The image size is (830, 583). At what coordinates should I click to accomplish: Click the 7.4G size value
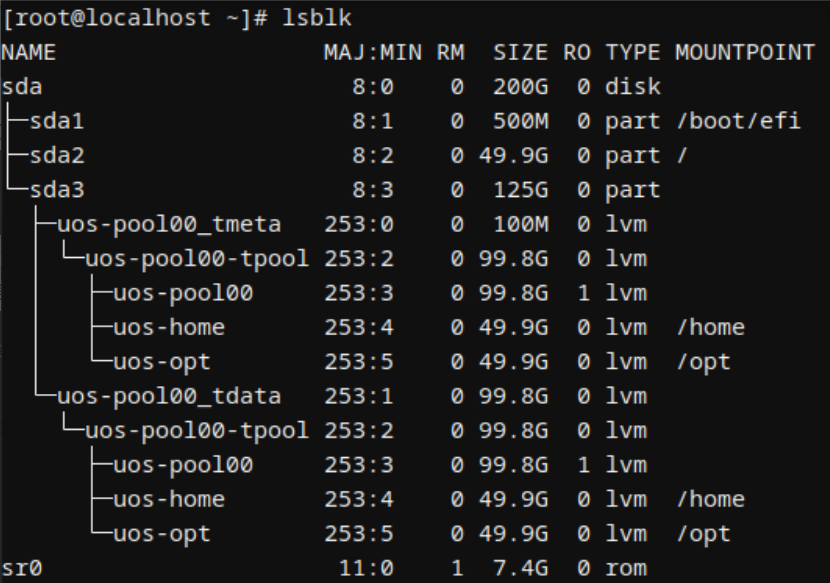coord(520,569)
